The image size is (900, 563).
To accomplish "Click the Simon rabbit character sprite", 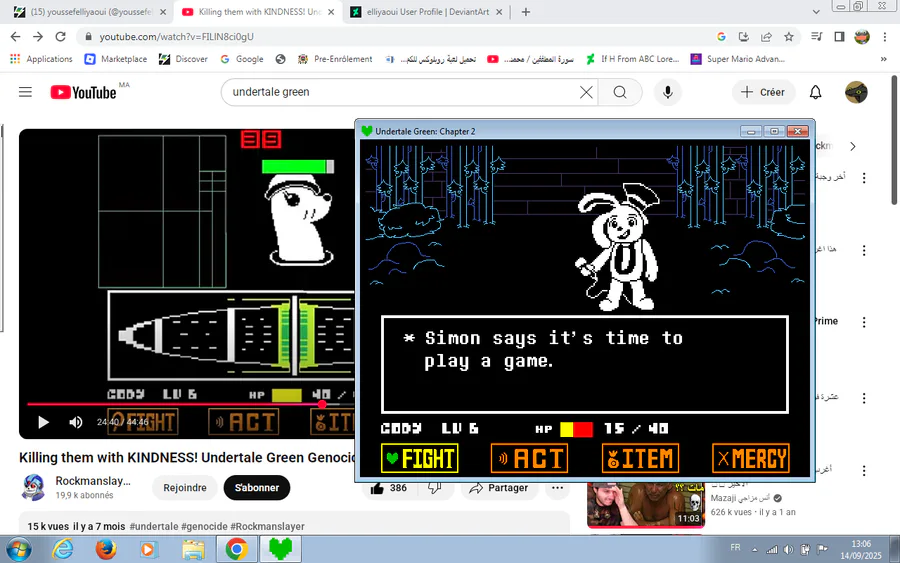I will coord(619,247).
